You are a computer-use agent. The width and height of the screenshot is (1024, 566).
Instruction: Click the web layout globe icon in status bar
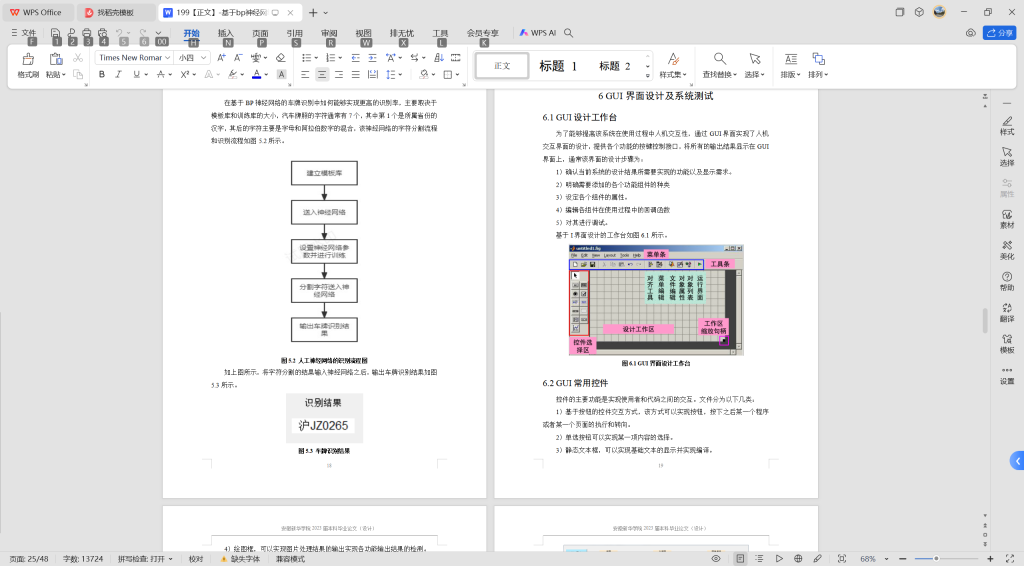(x=798, y=559)
